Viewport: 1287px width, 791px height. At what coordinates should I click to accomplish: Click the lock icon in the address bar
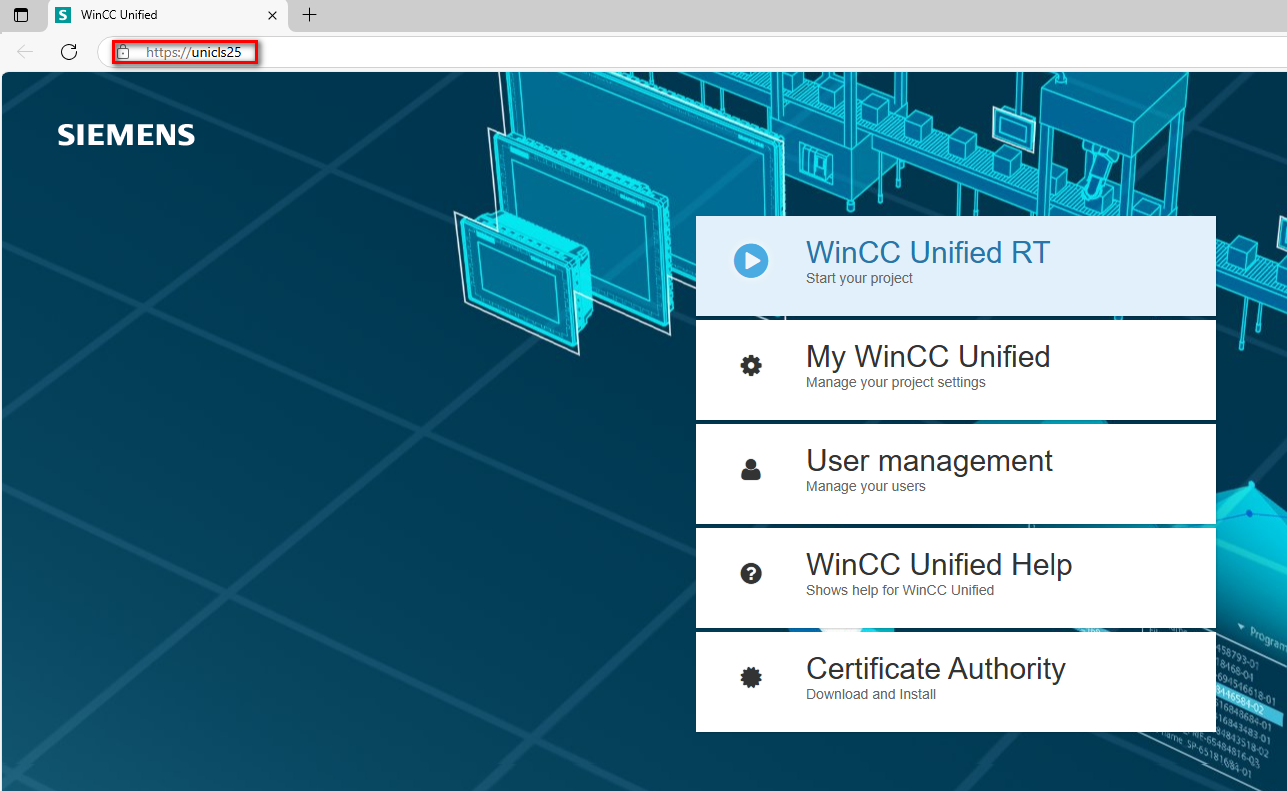pos(123,52)
